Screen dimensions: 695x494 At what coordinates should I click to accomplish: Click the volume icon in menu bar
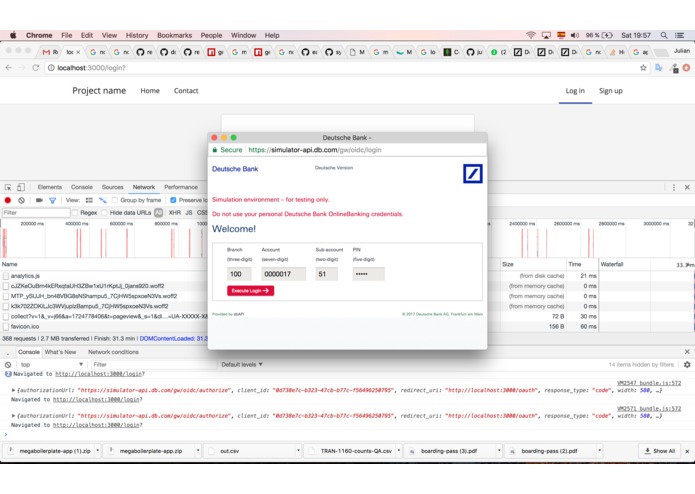pyautogui.click(x=575, y=35)
